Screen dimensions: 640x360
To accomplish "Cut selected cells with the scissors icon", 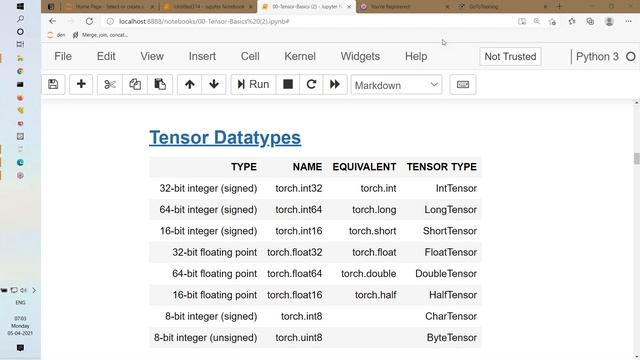I will [x=110, y=84].
